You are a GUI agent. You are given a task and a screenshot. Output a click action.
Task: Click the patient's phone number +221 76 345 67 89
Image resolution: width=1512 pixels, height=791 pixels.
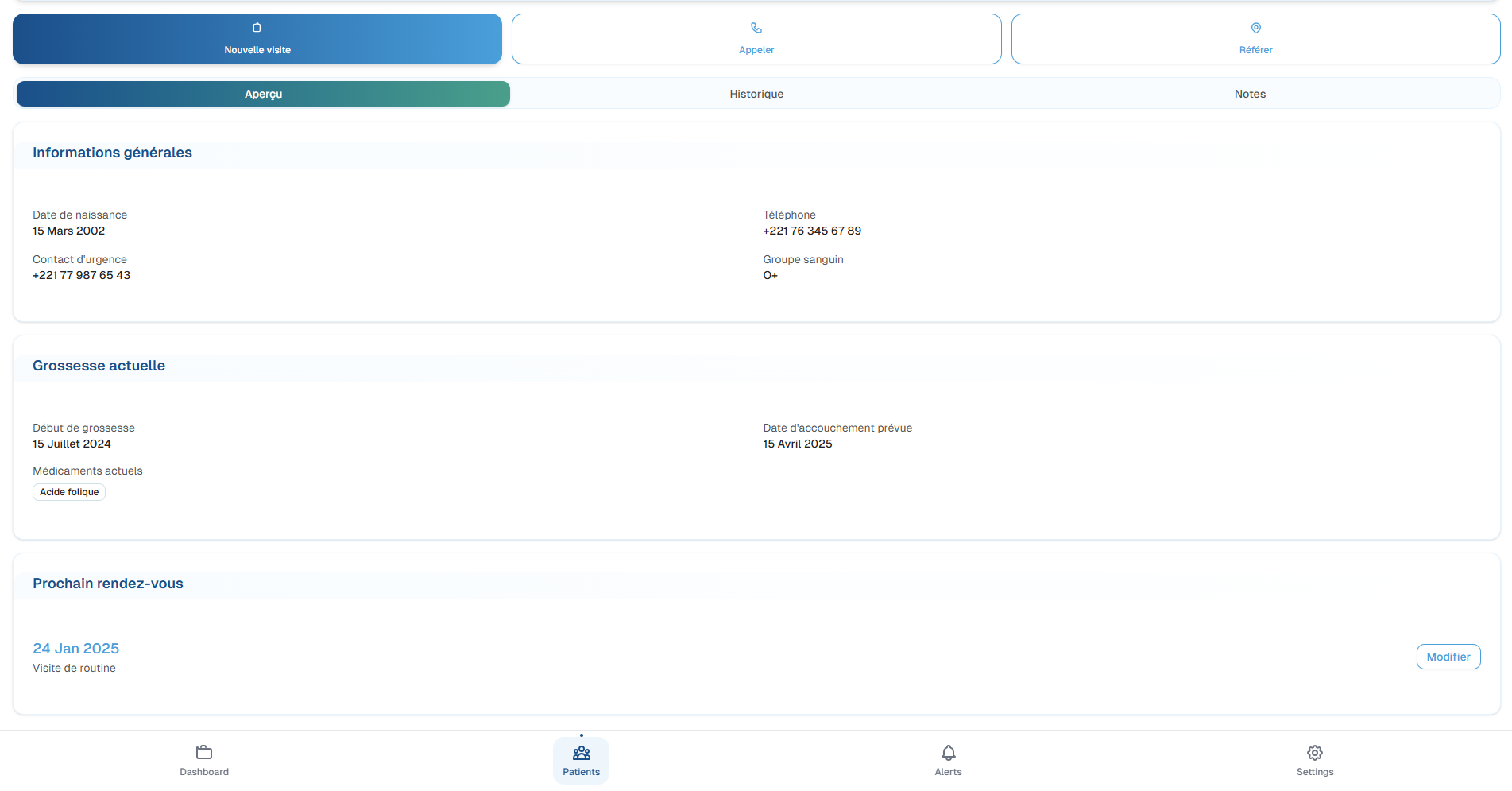coord(811,231)
